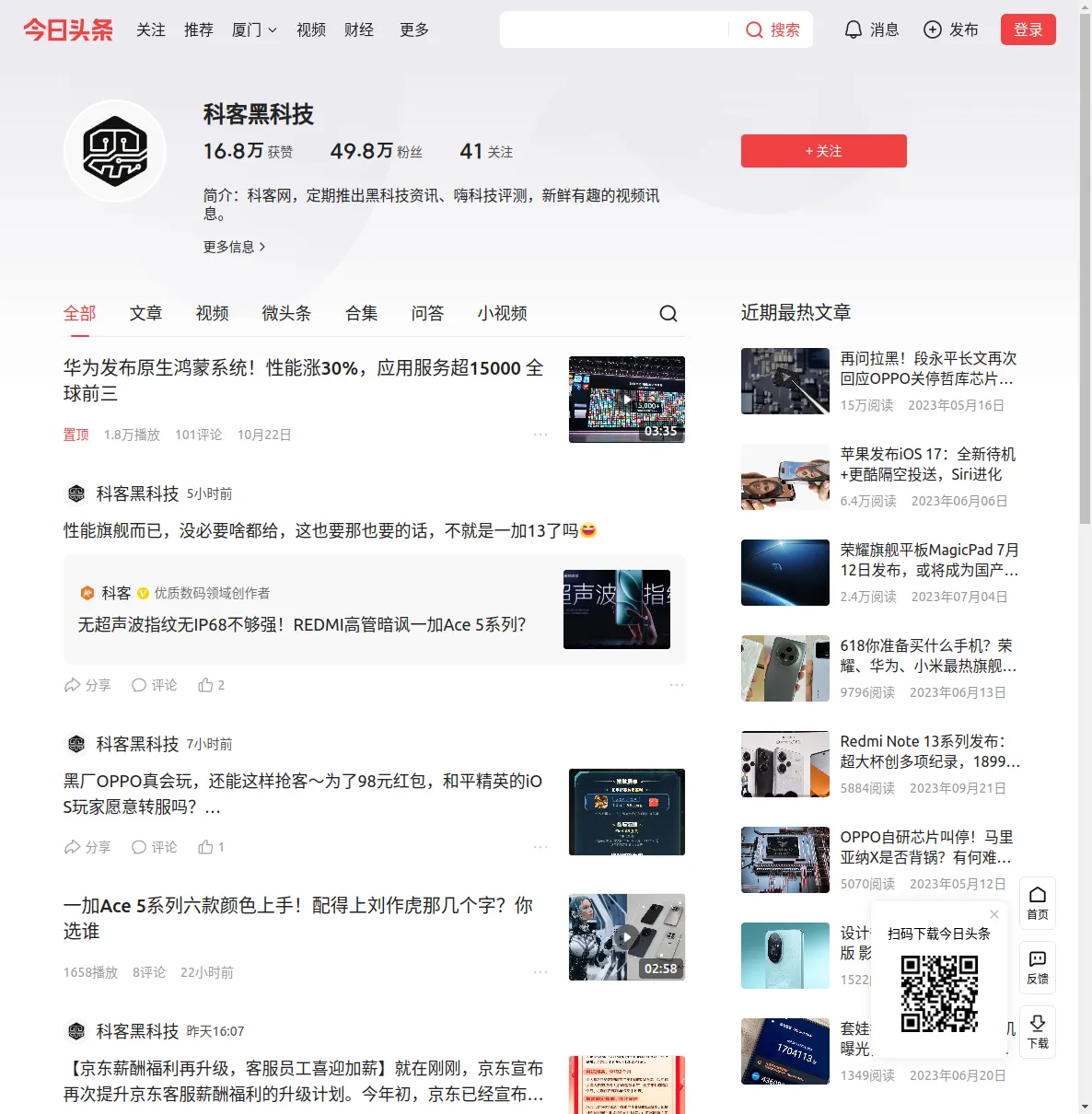1092x1114 pixels.
Task: Click the 发布 plus icon
Action: click(x=933, y=30)
